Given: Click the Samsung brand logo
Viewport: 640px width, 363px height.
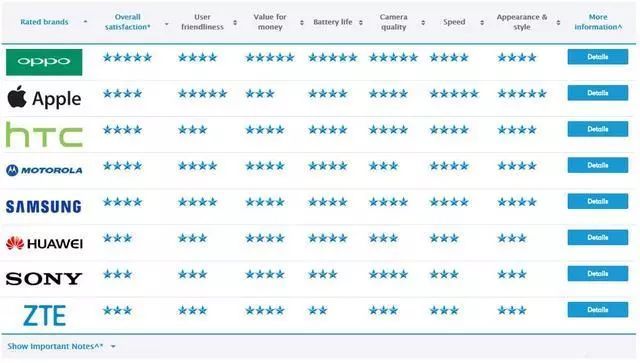Looking at the screenshot, I should coord(44,207).
